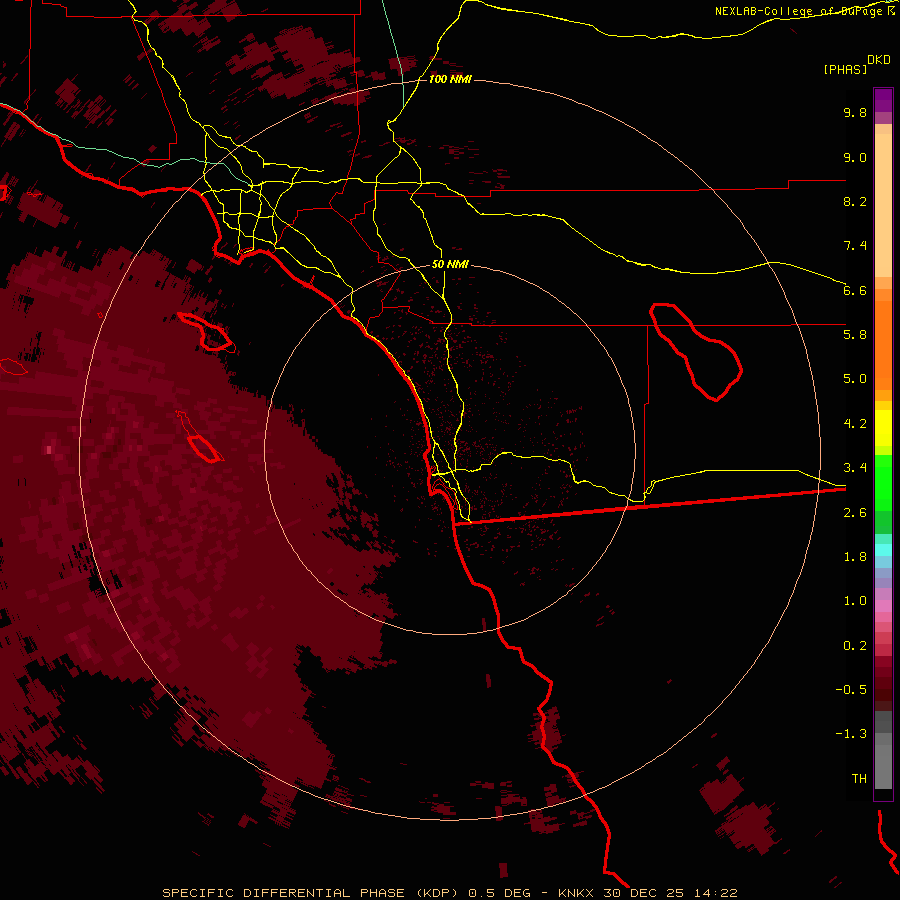Click the 3.4 value on color scale
900x900 pixels.
tap(855, 468)
